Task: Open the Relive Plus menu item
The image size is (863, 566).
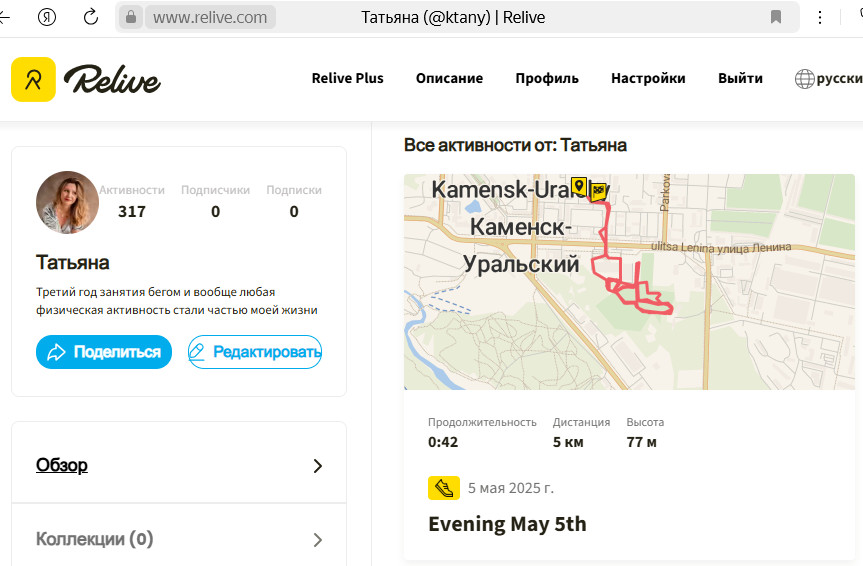Action: (x=347, y=78)
